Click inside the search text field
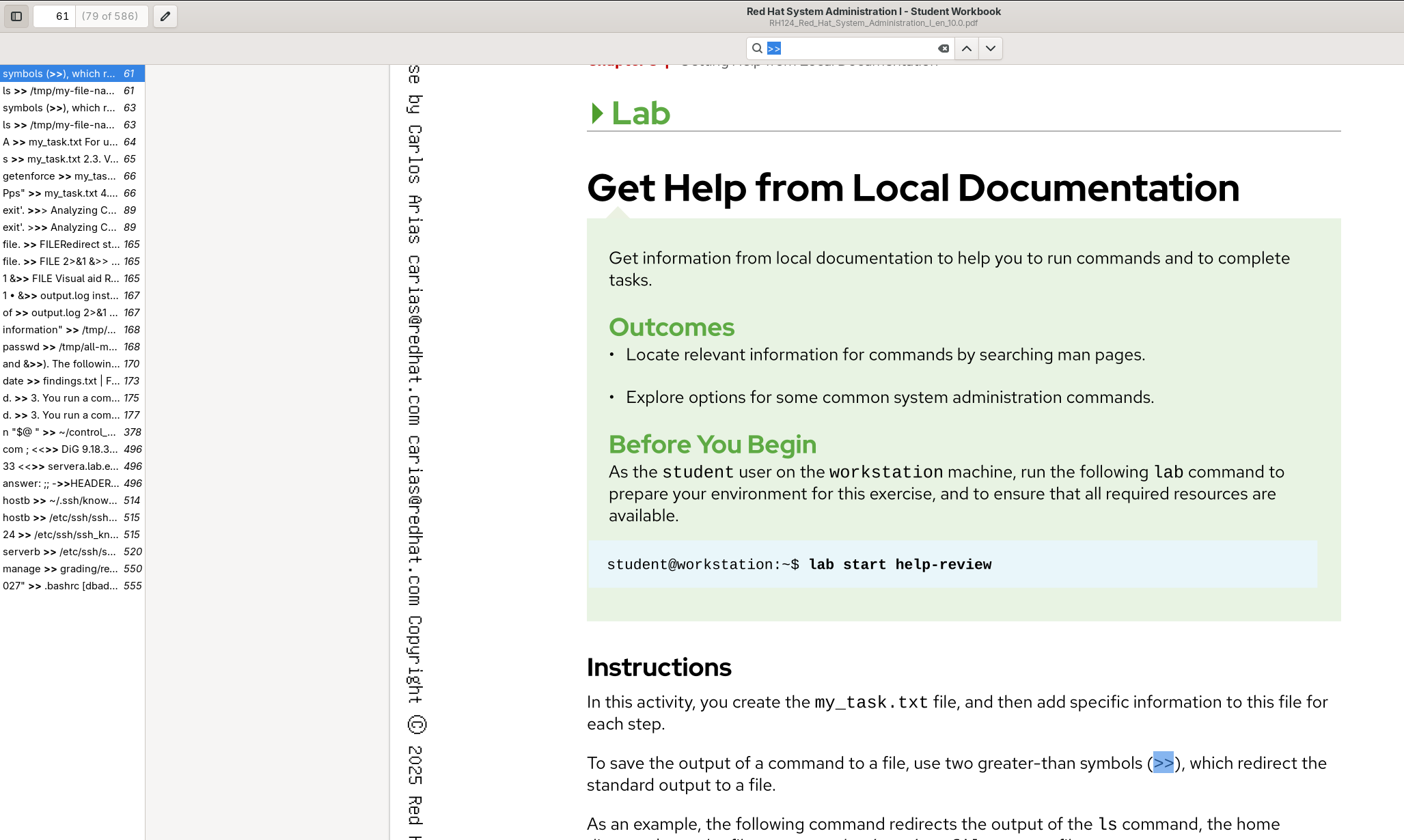1404x840 pixels. pos(854,48)
